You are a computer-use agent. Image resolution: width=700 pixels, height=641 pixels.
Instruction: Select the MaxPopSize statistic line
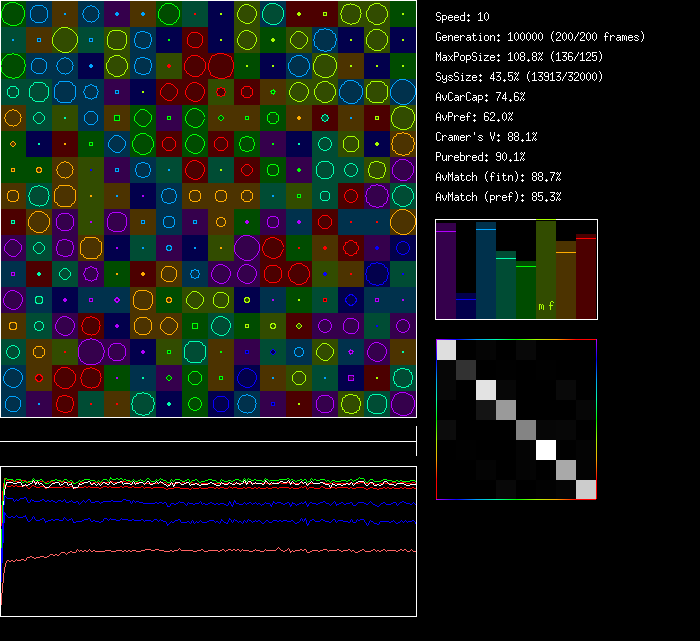click(x=519, y=57)
